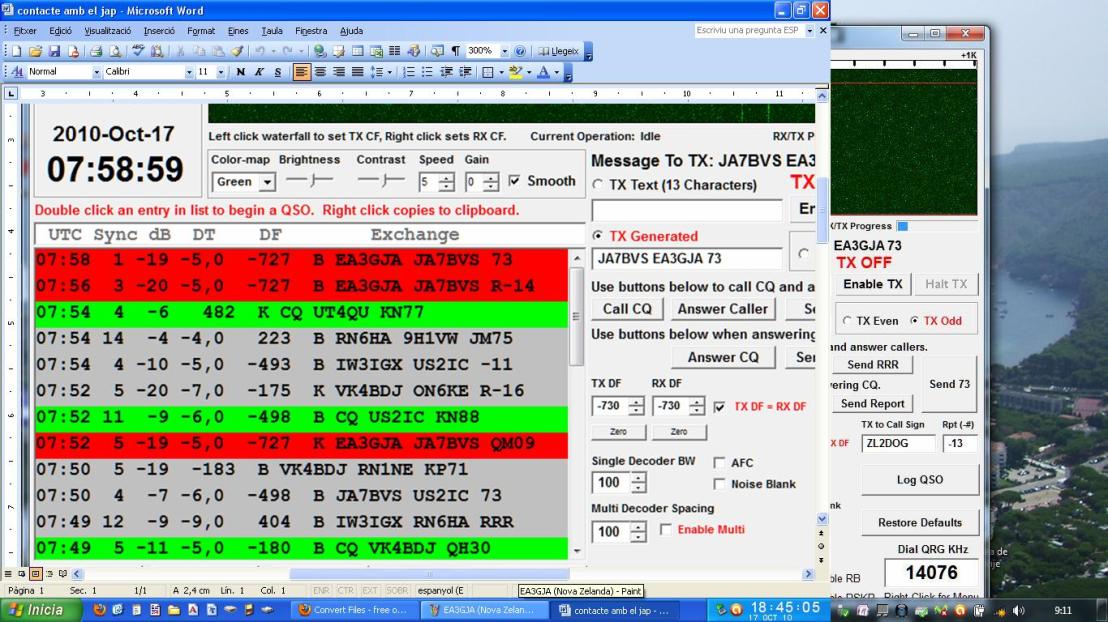Click the Open folder icon
The height and width of the screenshot is (622, 1108).
[x=35, y=51]
